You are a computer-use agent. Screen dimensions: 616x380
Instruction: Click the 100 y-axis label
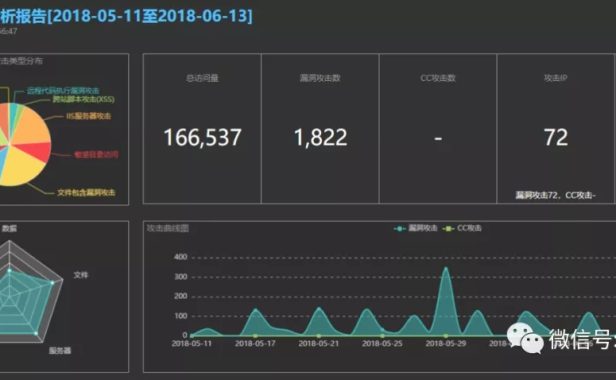(181, 316)
